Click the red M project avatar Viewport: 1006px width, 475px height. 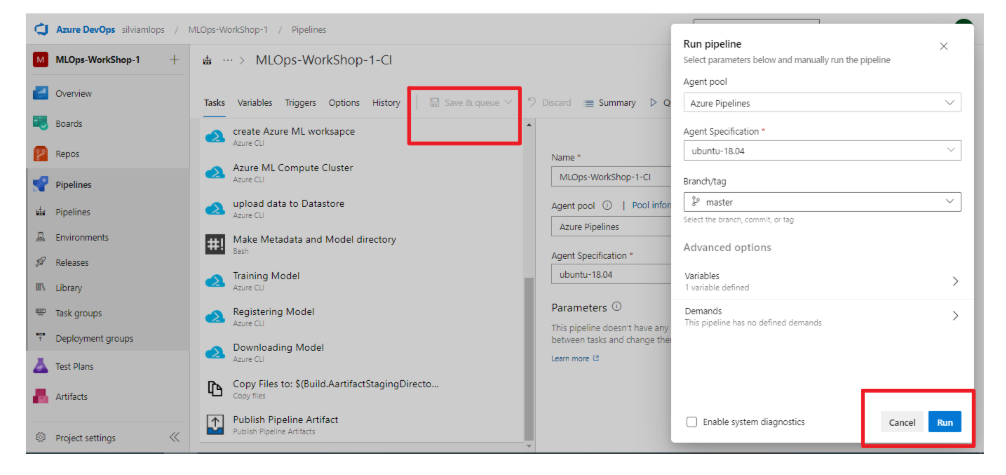40,60
